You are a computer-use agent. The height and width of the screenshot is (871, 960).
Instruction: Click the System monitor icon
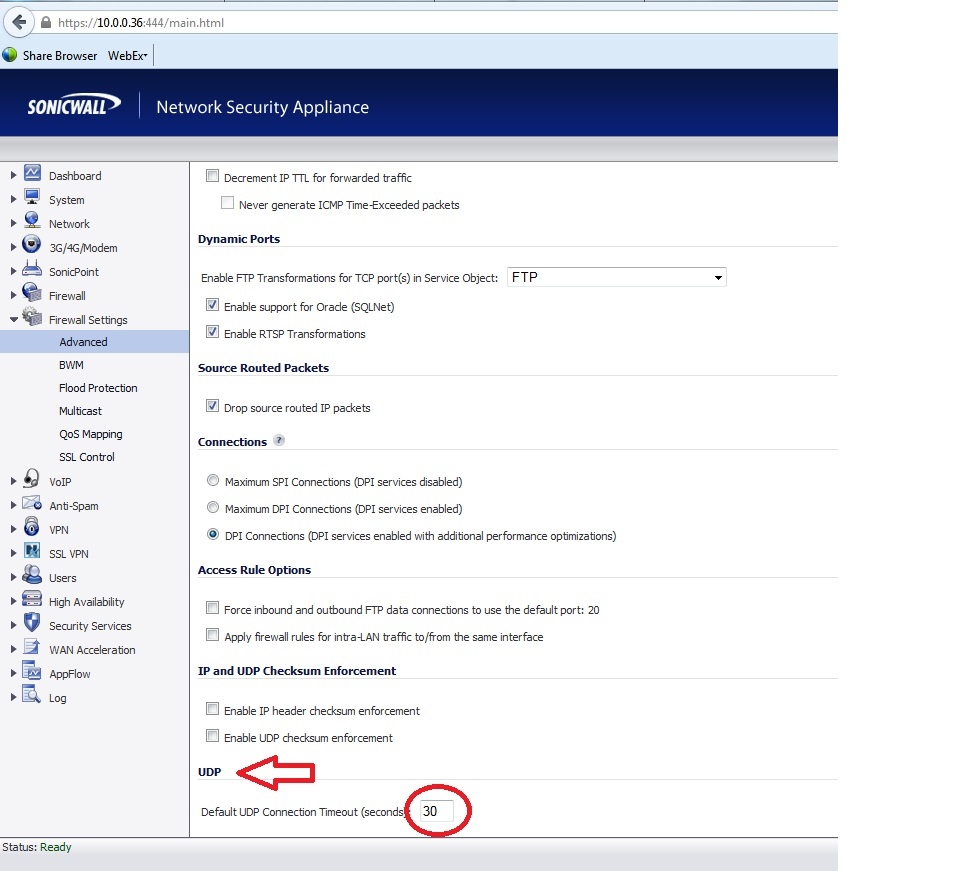(32, 197)
